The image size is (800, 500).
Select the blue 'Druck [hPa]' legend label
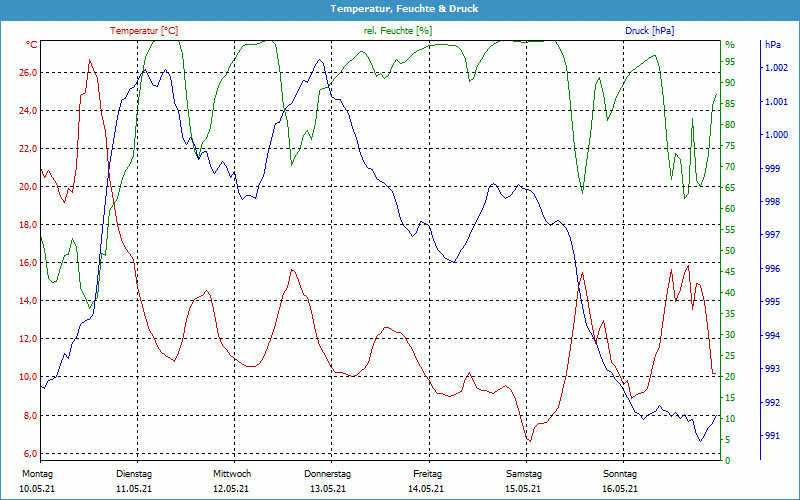coord(649,31)
